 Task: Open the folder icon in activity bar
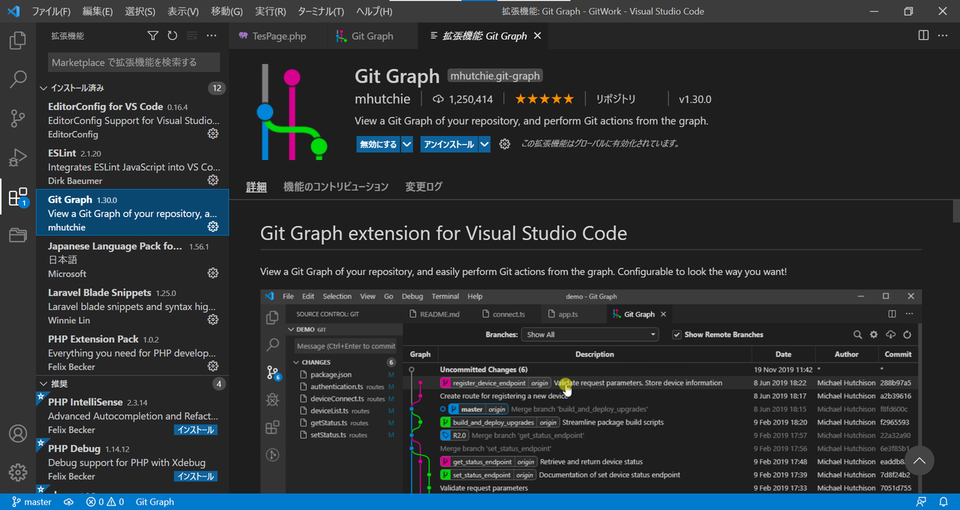(x=18, y=235)
